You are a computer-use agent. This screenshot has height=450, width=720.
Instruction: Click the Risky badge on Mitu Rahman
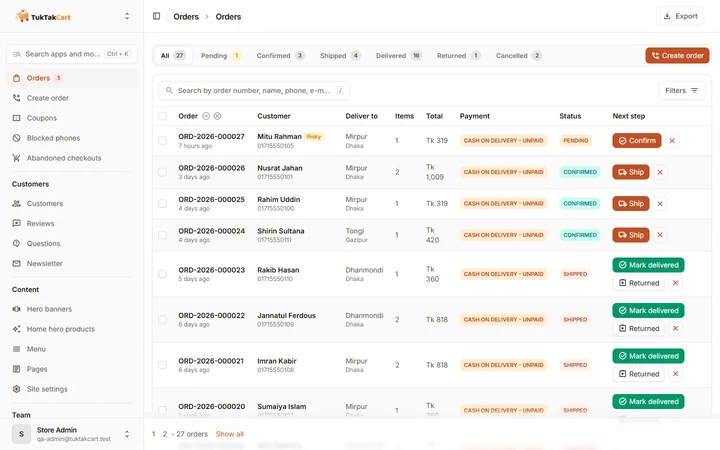[314, 136]
